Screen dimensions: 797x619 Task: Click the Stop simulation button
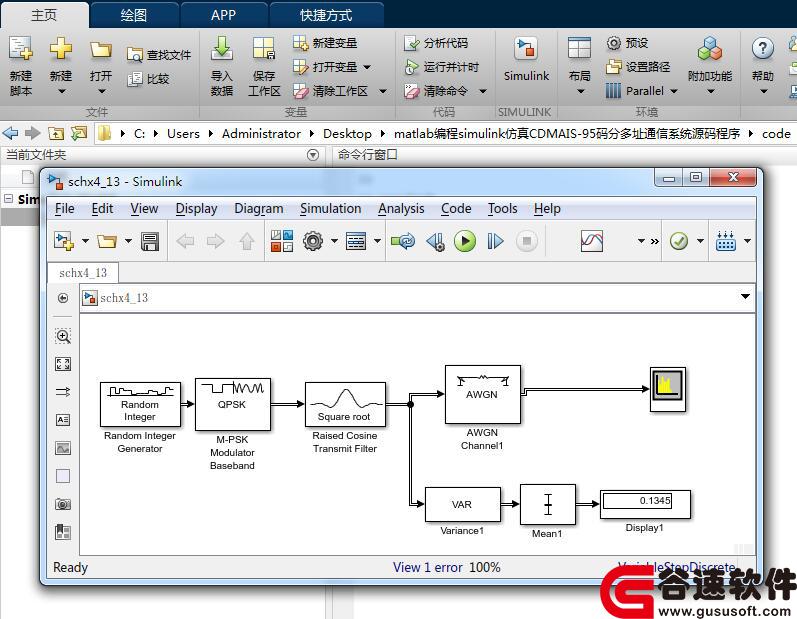[x=527, y=241]
